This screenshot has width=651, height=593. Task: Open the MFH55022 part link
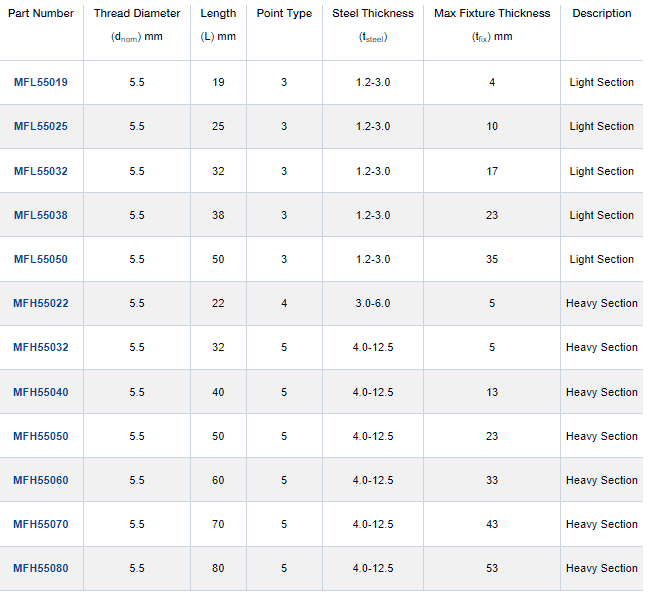click(41, 303)
